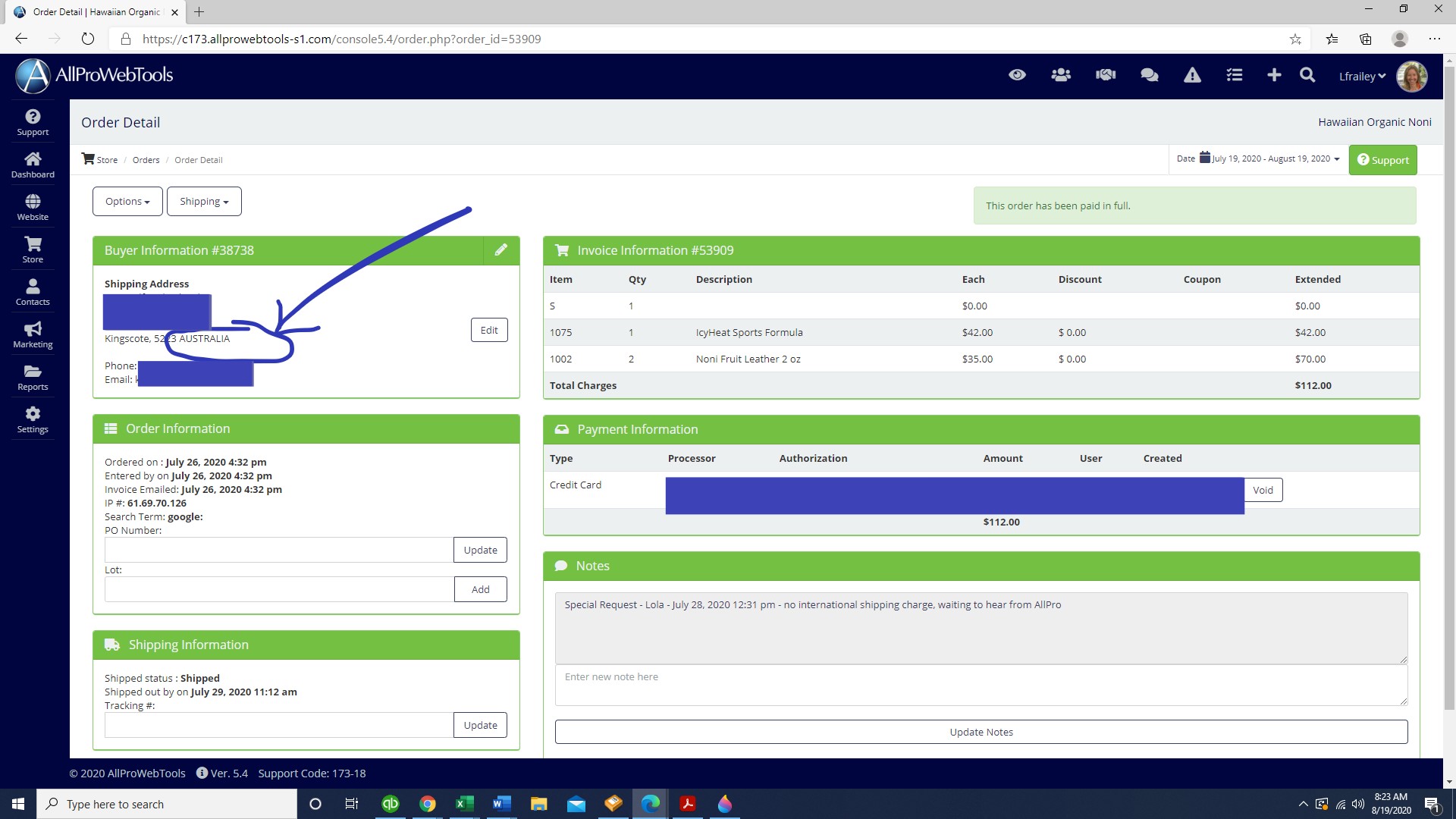Click 'This order has been paid in full' notice
Screen dimensions: 1456x819
[1194, 206]
